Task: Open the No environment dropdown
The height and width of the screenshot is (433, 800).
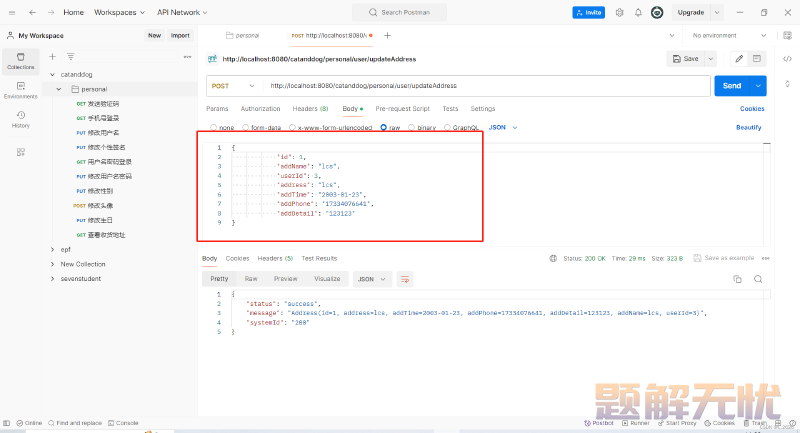Action: (x=729, y=35)
